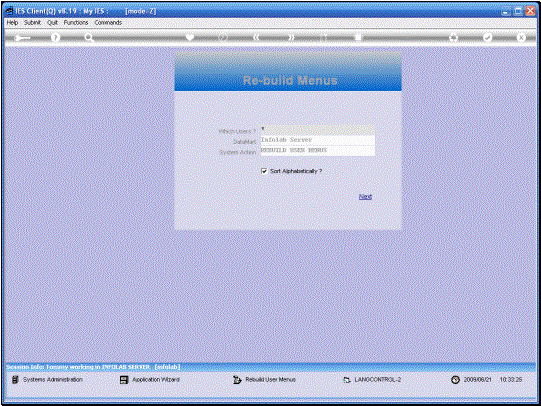Open the Functions menu

76,22
